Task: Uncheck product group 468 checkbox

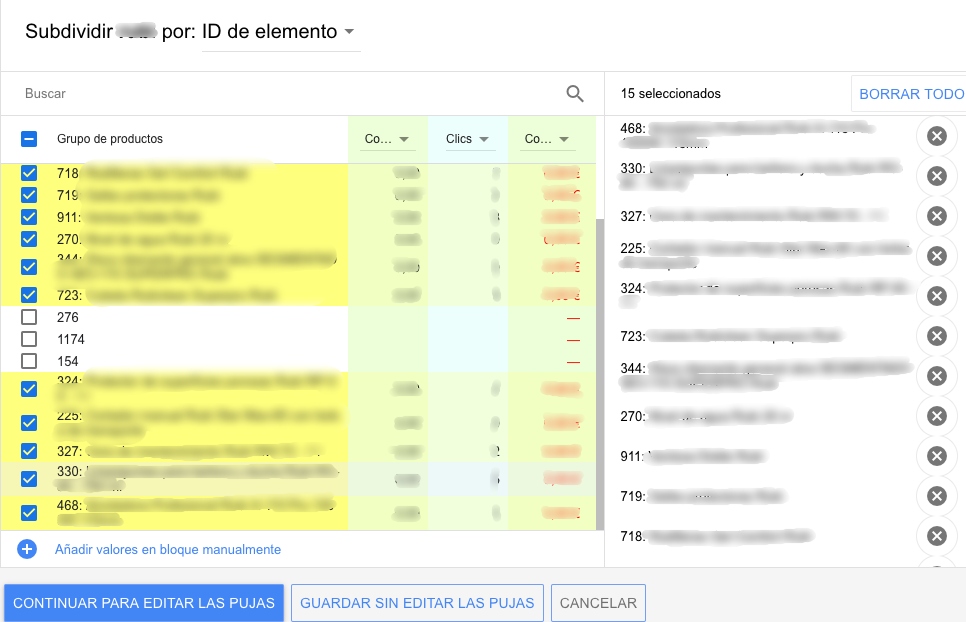Action: click(x=29, y=512)
